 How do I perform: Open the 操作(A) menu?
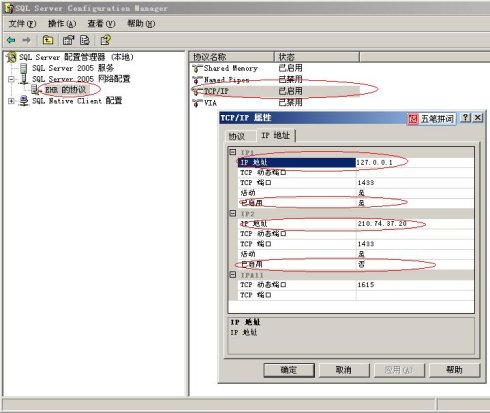(62, 24)
